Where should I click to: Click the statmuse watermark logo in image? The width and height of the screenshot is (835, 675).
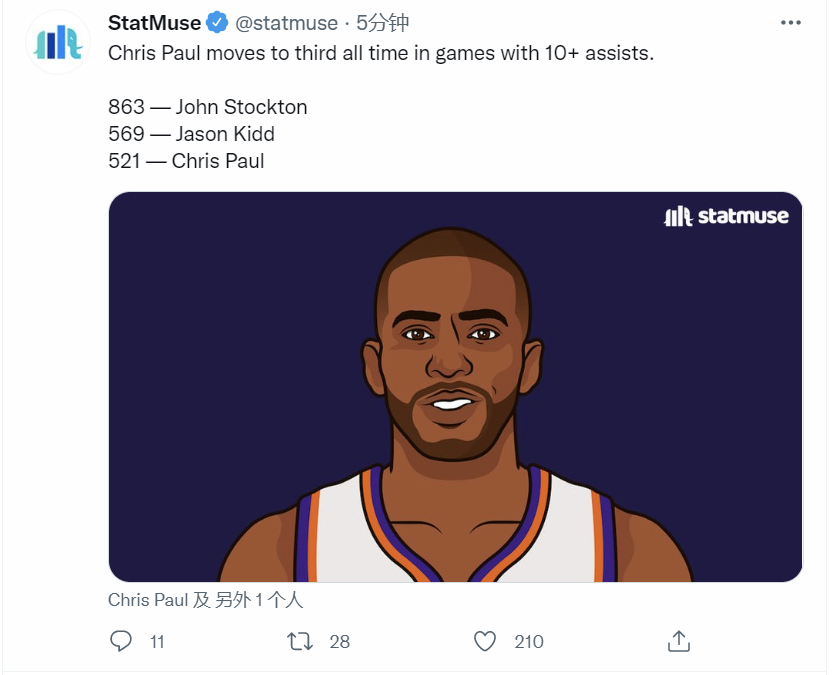[x=726, y=216]
